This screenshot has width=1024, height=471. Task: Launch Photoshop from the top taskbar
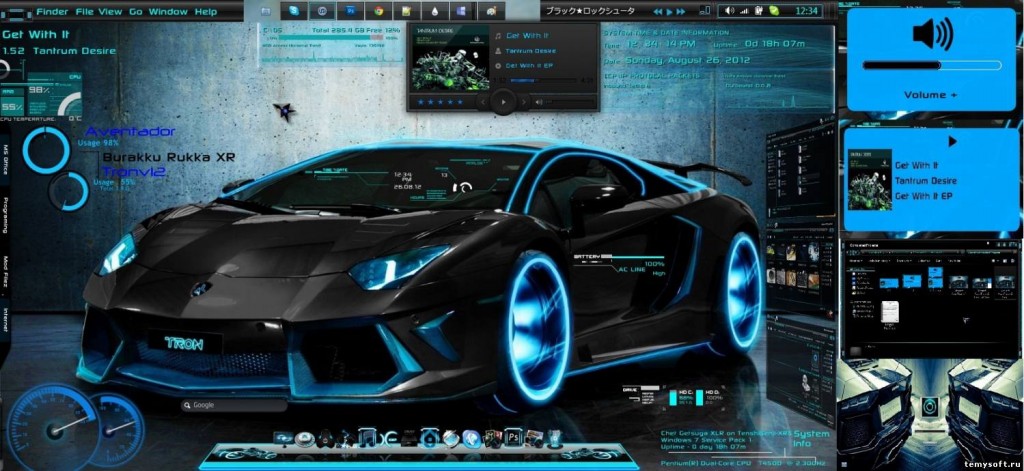[351, 10]
